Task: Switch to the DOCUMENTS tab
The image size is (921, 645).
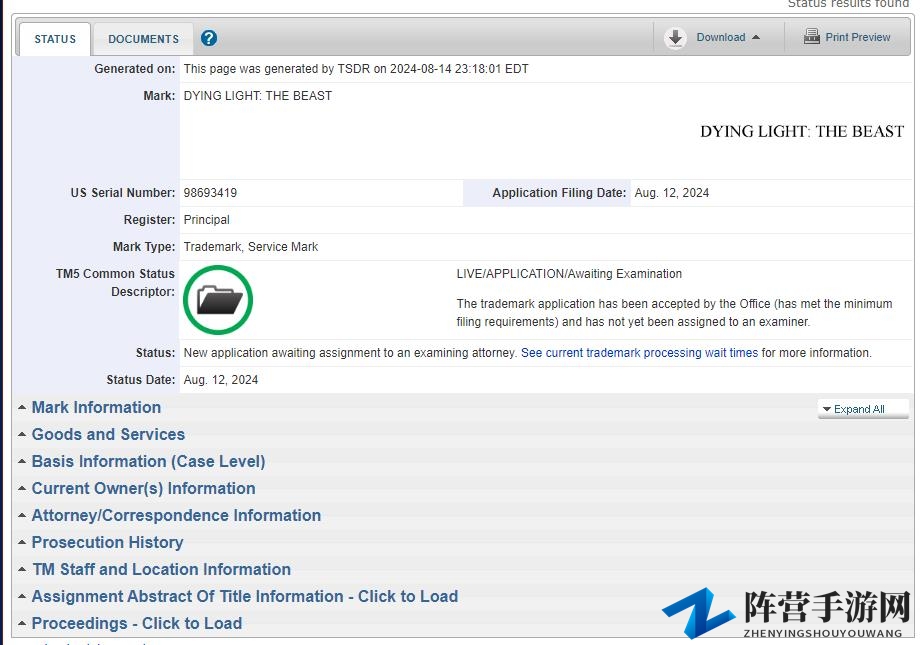Action: pyautogui.click(x=143, y=39)
